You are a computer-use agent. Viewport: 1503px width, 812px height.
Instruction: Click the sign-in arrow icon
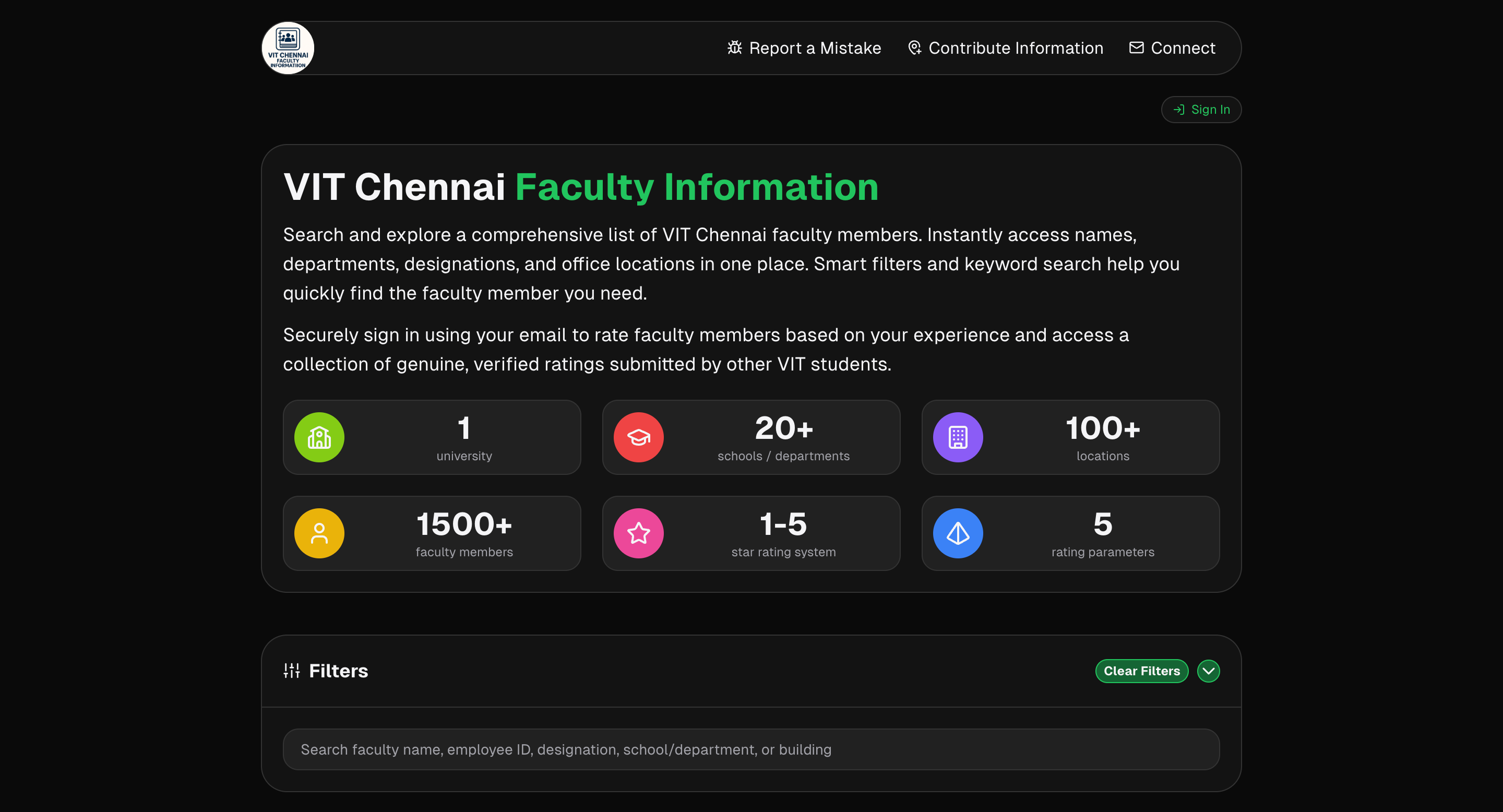point(1180,109)
